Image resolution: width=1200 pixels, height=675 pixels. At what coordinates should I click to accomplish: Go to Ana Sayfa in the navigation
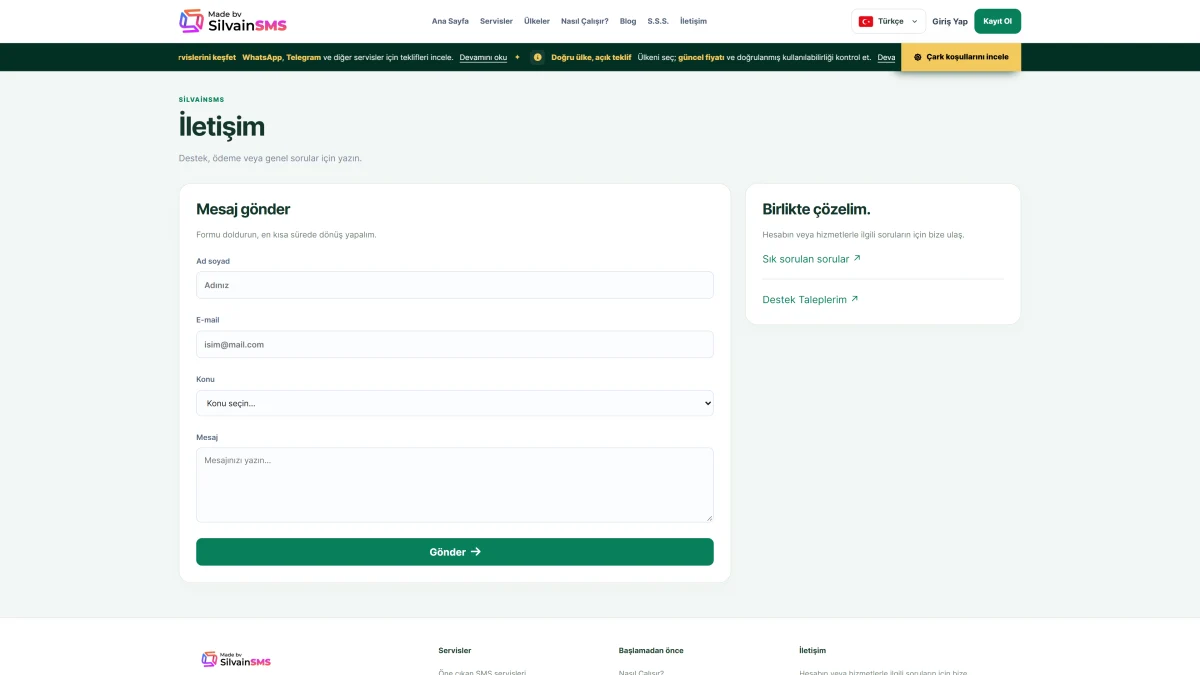click(450, 21)
